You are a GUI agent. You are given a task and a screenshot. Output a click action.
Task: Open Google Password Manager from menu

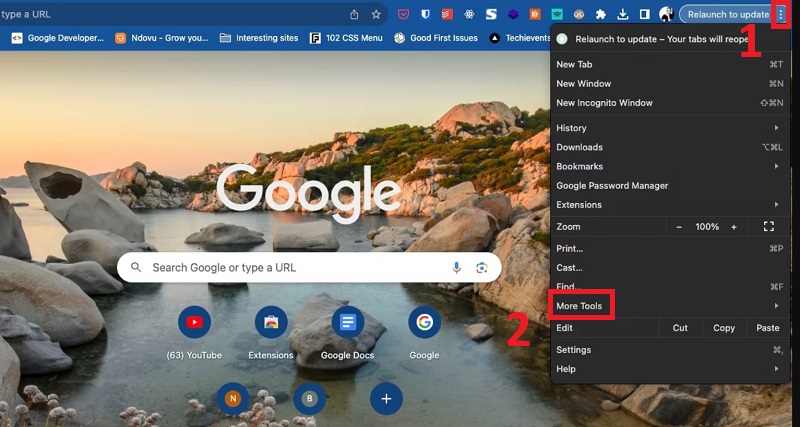[x=612, y=185]
